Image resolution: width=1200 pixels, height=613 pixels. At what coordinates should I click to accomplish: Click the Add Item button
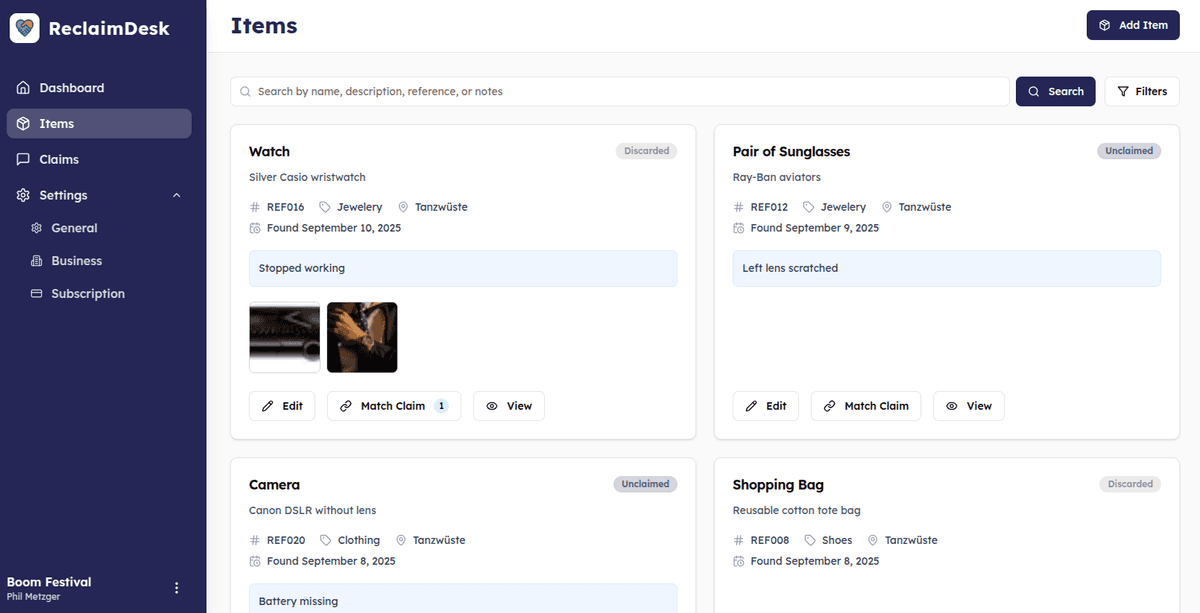pos(1133,25)
